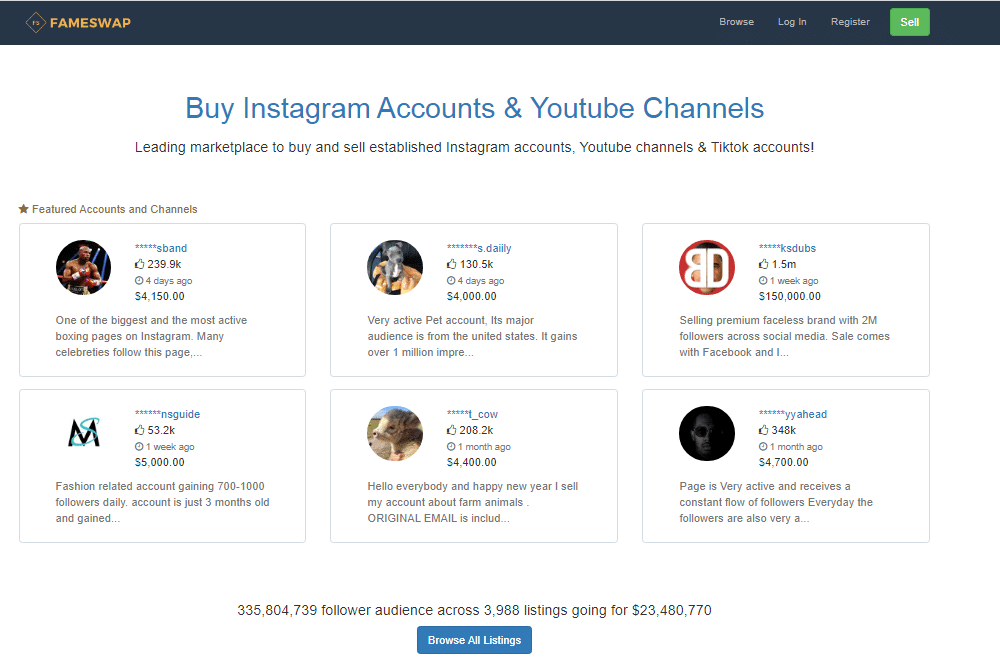Open the *****ksdubs listing link
Screen dimensions: 1000x670
tap(787, 248)
